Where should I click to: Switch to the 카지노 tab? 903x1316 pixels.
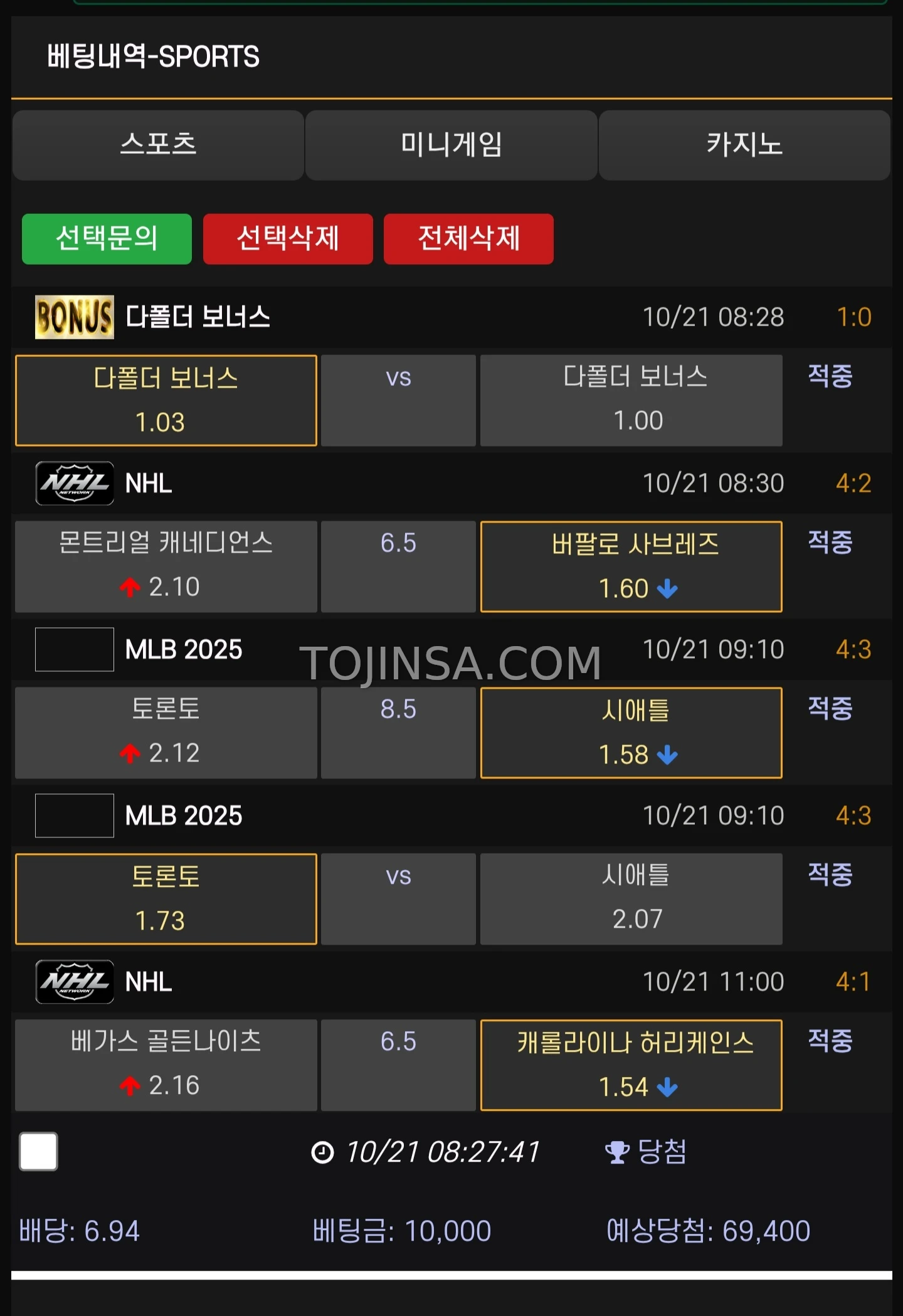click(x=745, y=145)
